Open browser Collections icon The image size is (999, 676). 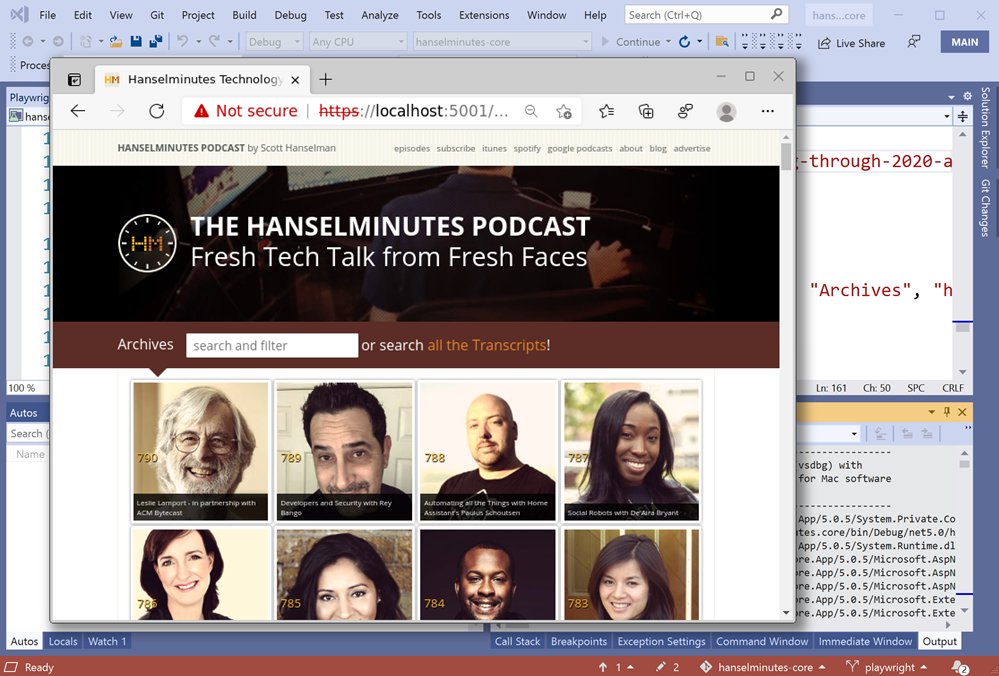point(646,111)
